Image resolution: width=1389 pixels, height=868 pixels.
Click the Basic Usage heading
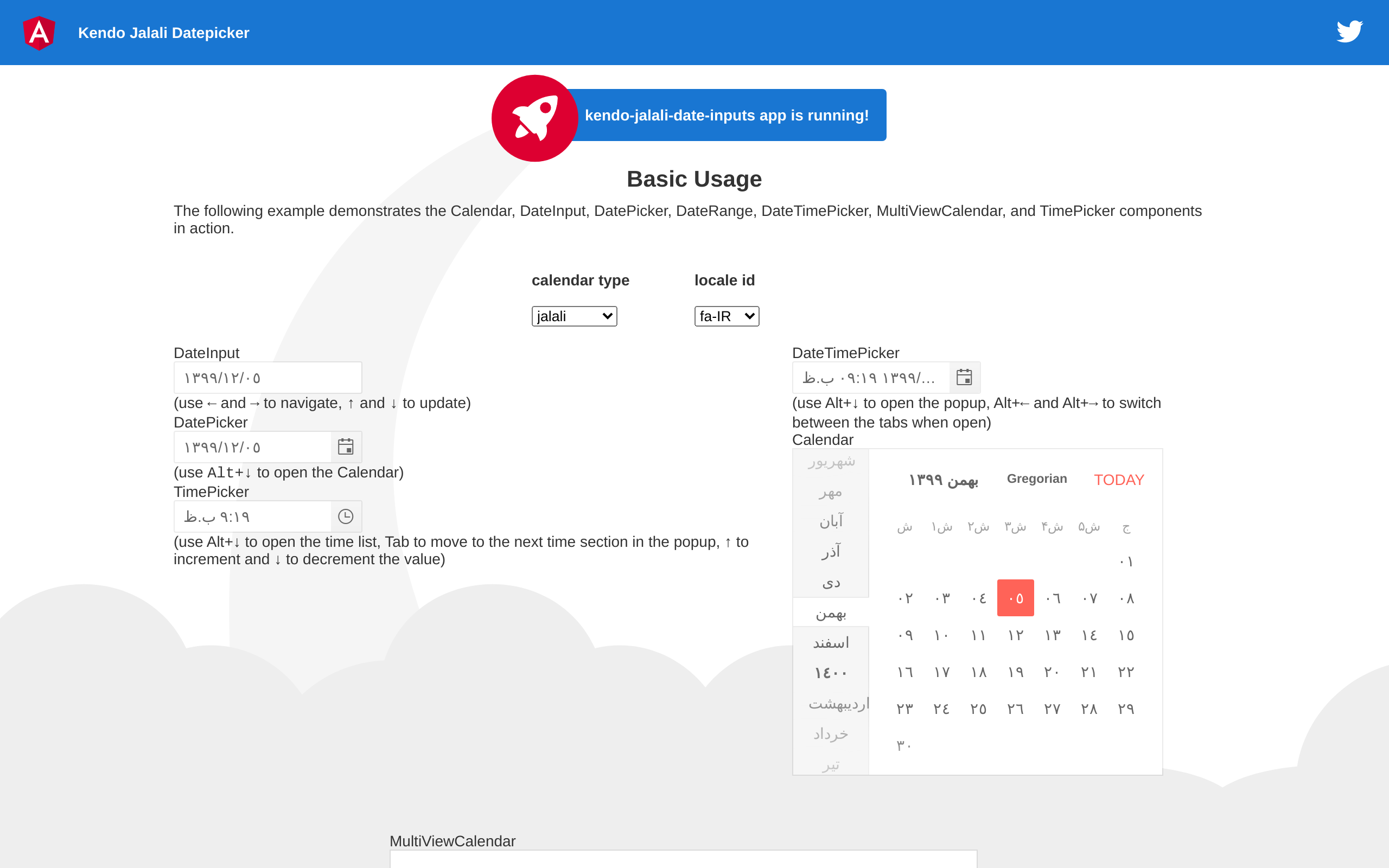[x=694, y=179]
